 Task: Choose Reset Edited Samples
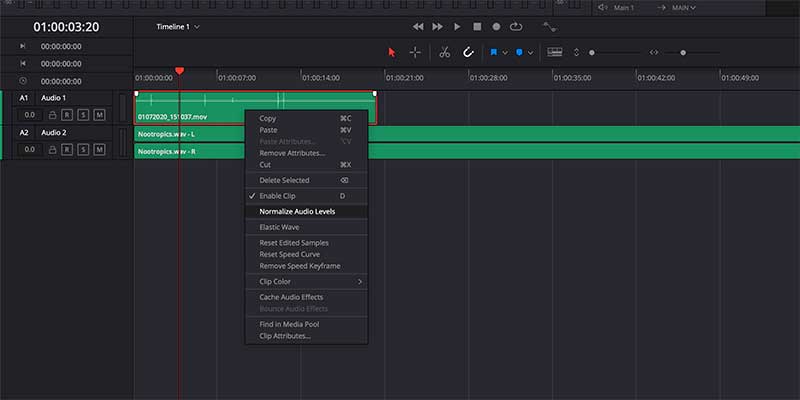306,243
